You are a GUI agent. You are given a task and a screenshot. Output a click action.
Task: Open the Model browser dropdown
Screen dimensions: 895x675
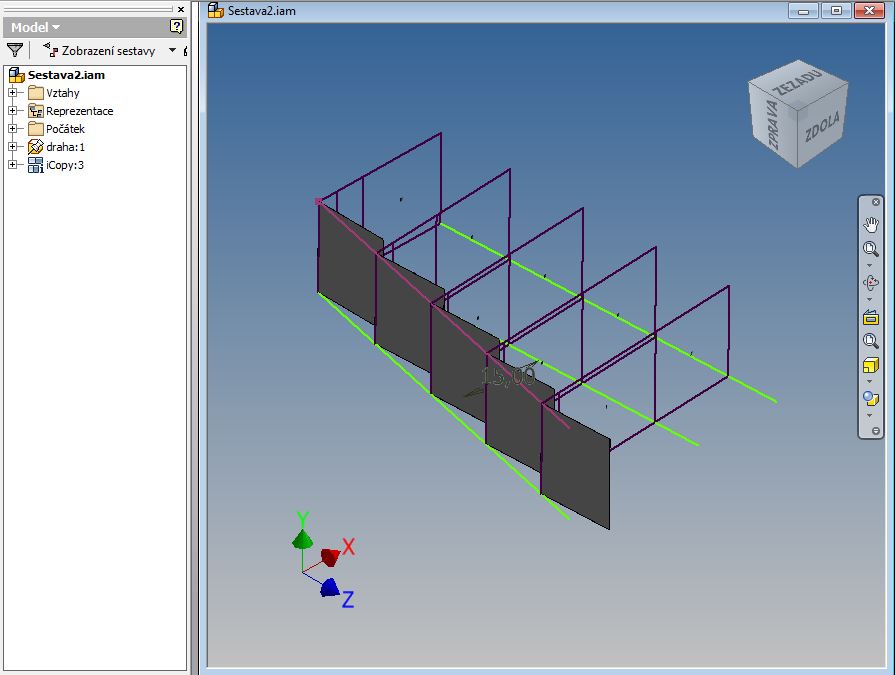(x=36, y=28)
